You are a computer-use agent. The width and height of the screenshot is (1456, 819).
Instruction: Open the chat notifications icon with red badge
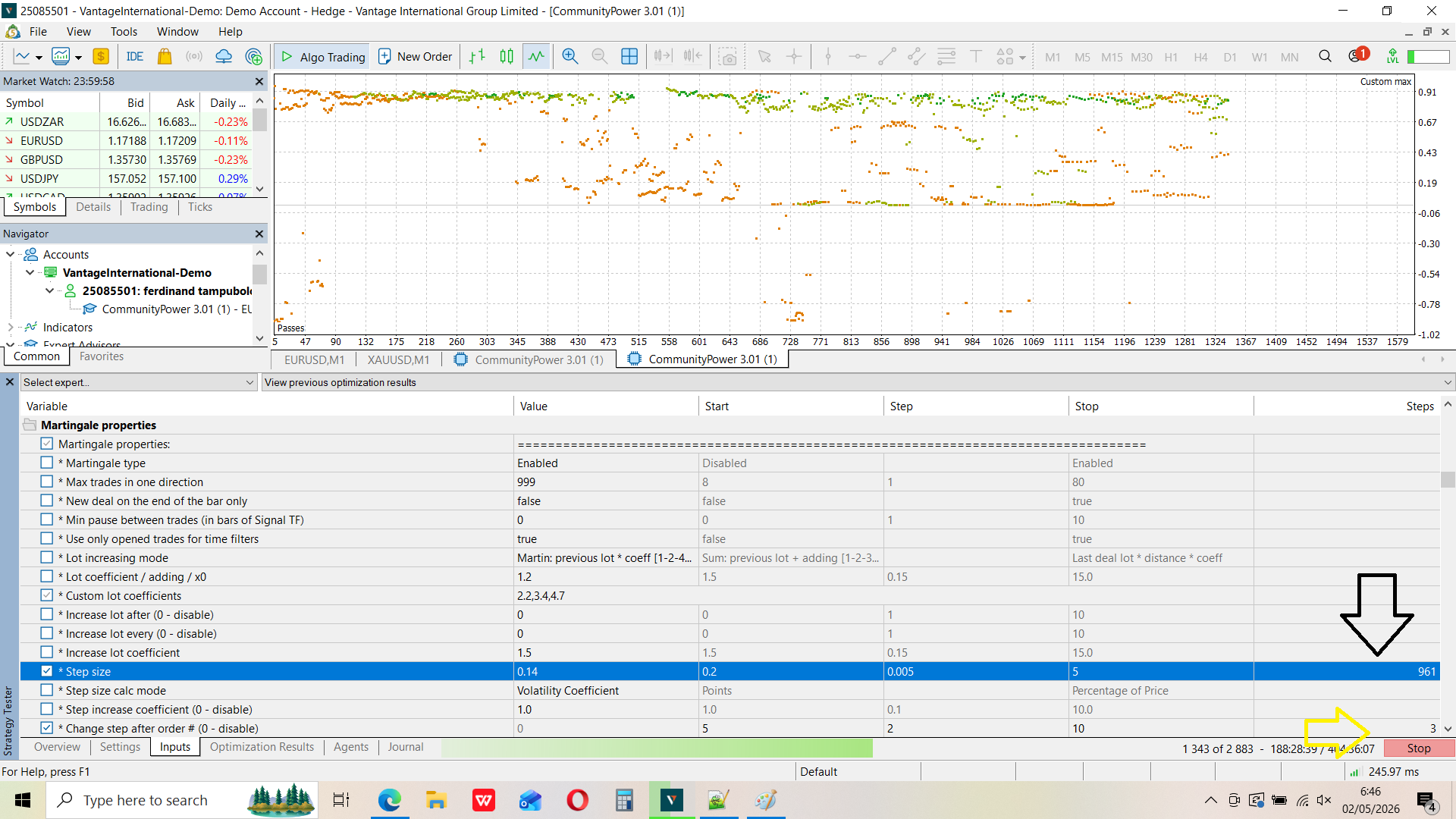point(1357,55)
